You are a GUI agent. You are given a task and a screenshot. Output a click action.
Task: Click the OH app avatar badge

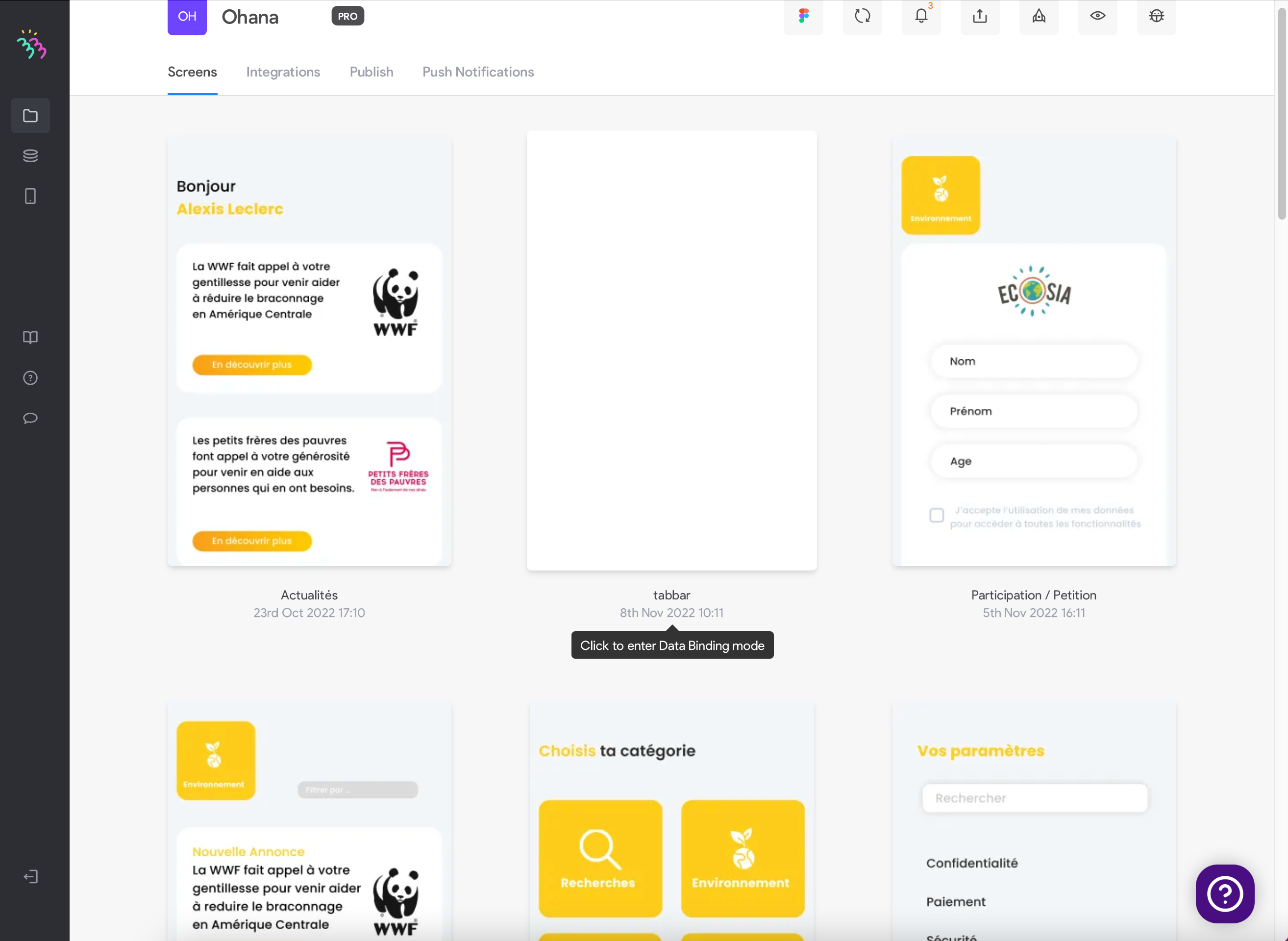[x=187, y=17]
